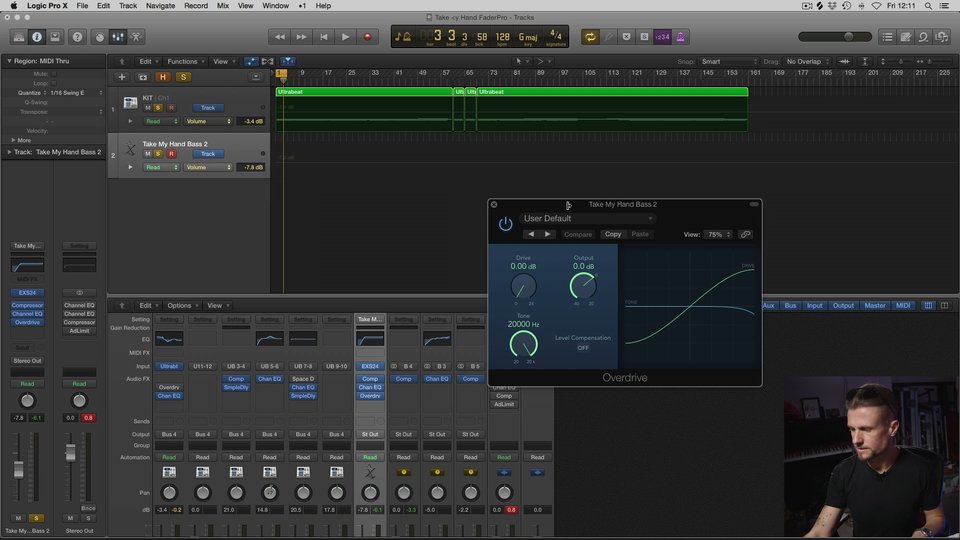The width and height of the screenshot is (960, 540).
Task: Open the Media Browser icon
Action: [942, 37]
